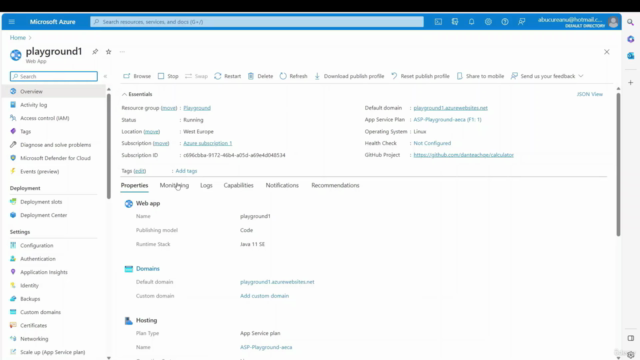Select the Properties tab
The height and width of the screenshot is (360, 640).
coord(134,185)
